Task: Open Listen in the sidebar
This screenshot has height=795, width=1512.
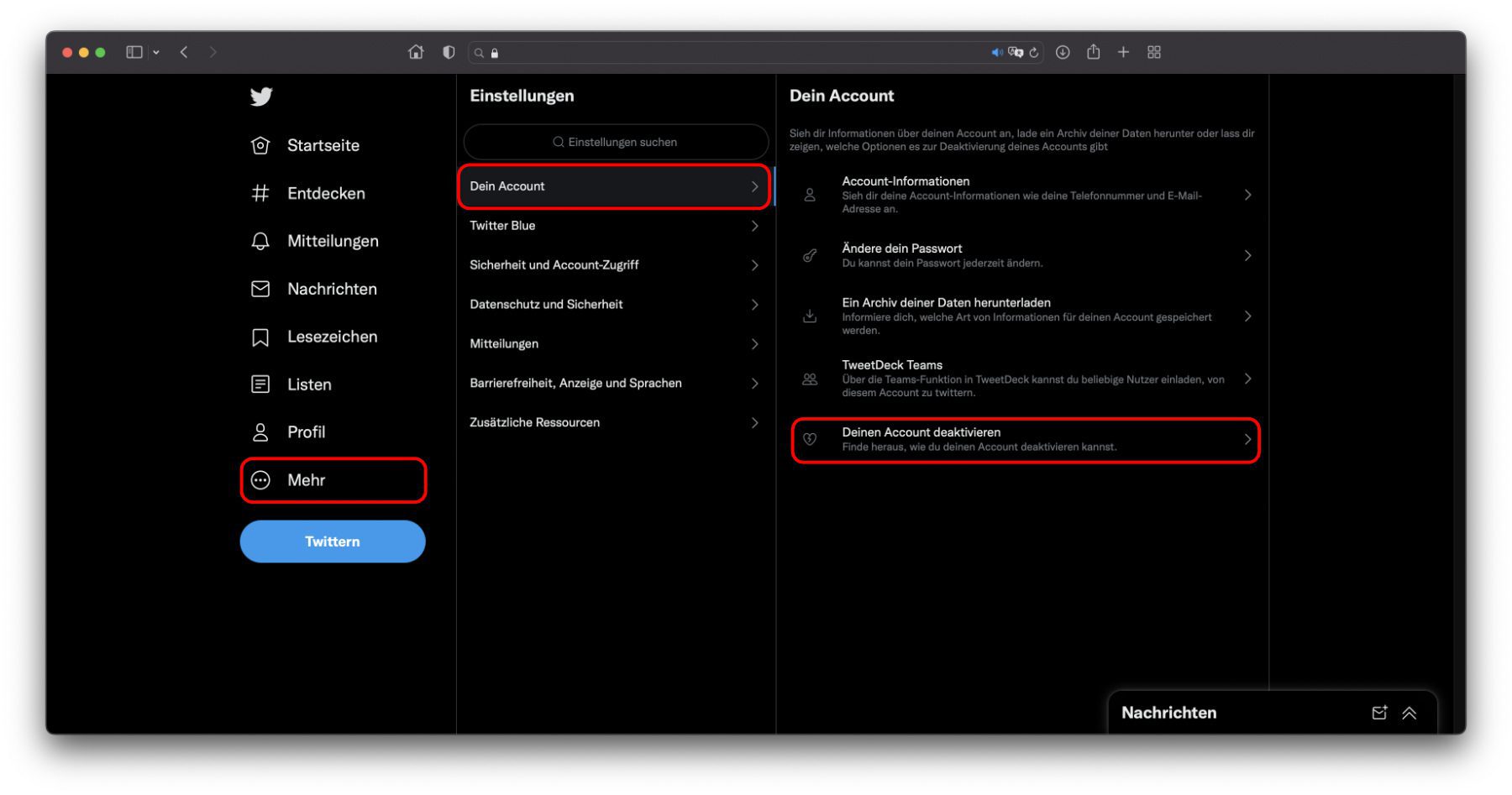Action: coord(291,384)
